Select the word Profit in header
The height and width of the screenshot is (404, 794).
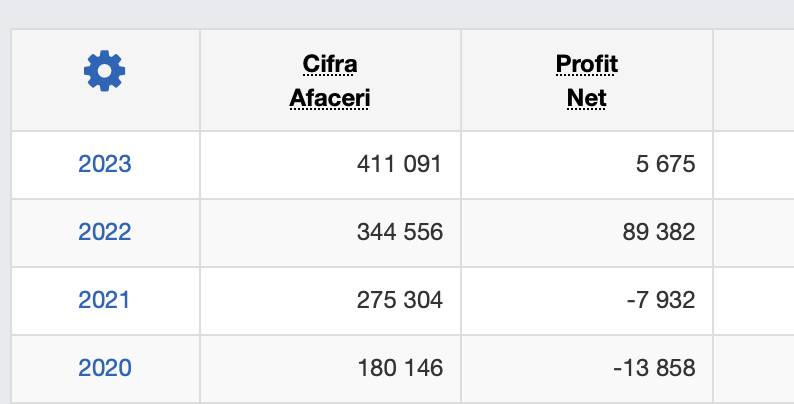[x=587, y=64]
